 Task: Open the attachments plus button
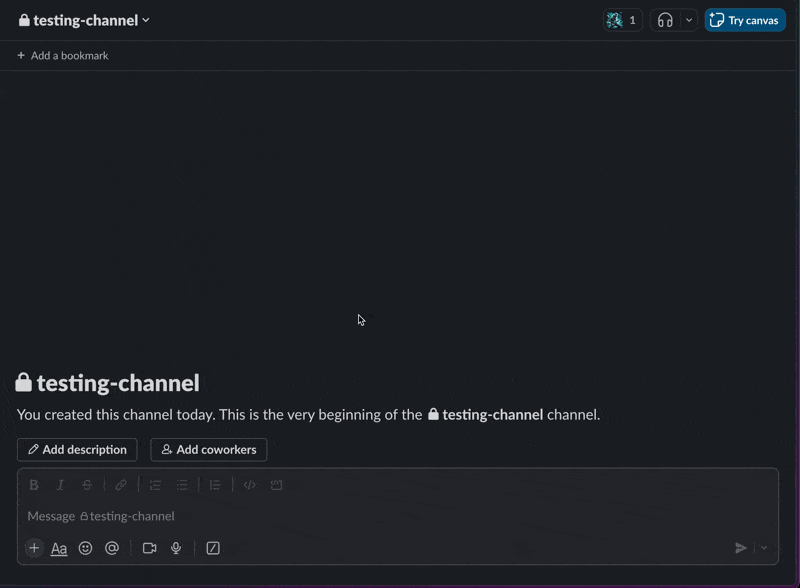point(34,548)
